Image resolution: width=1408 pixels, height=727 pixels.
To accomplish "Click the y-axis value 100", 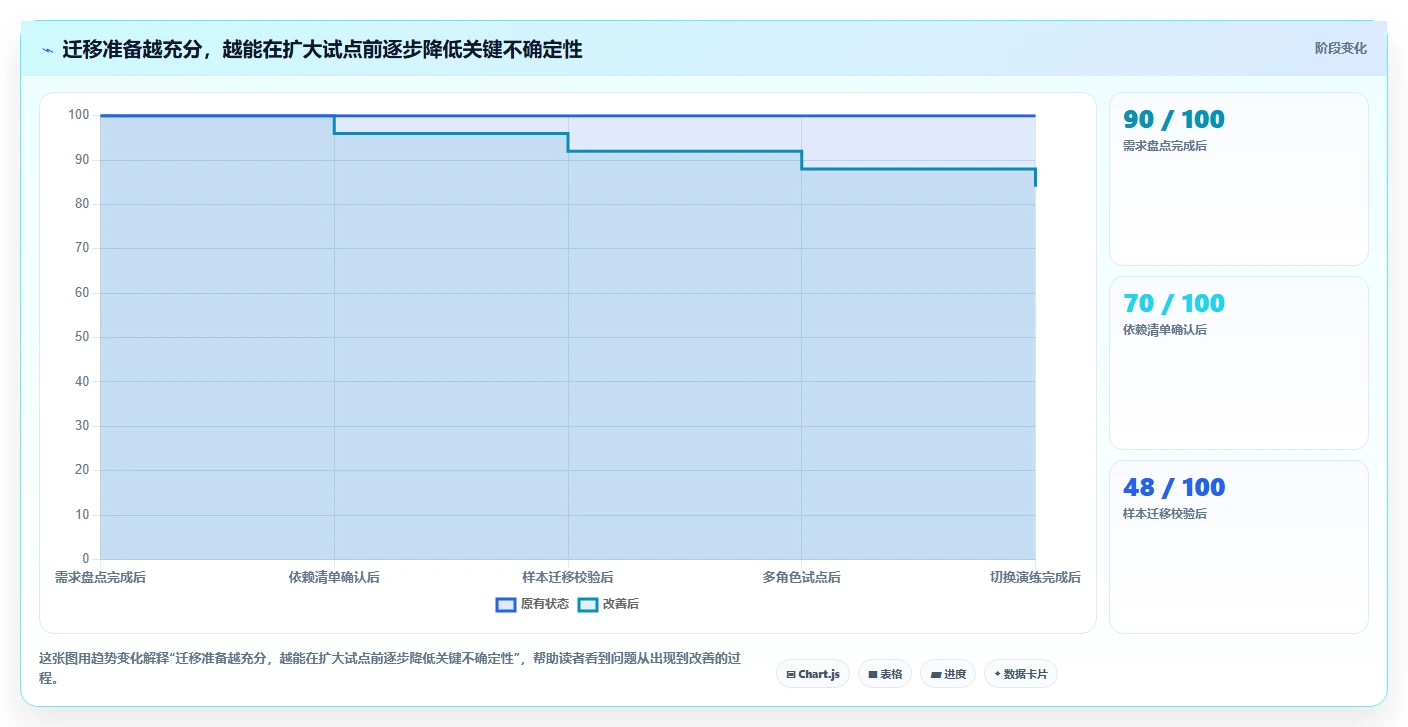I will 79,115.
